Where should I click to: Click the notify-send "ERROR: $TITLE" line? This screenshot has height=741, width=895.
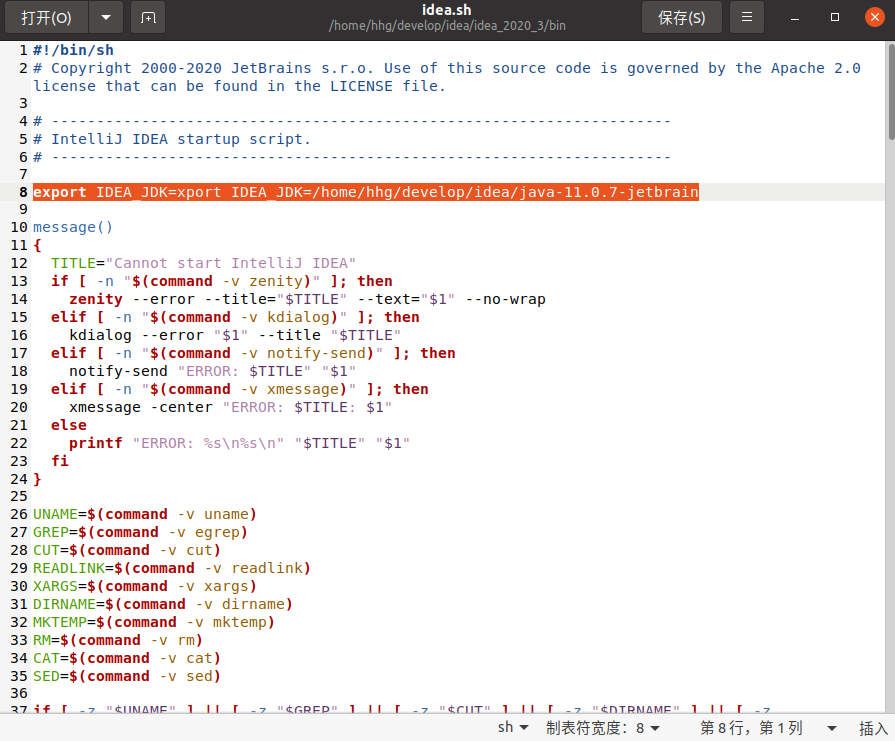[x=212, y=371]
